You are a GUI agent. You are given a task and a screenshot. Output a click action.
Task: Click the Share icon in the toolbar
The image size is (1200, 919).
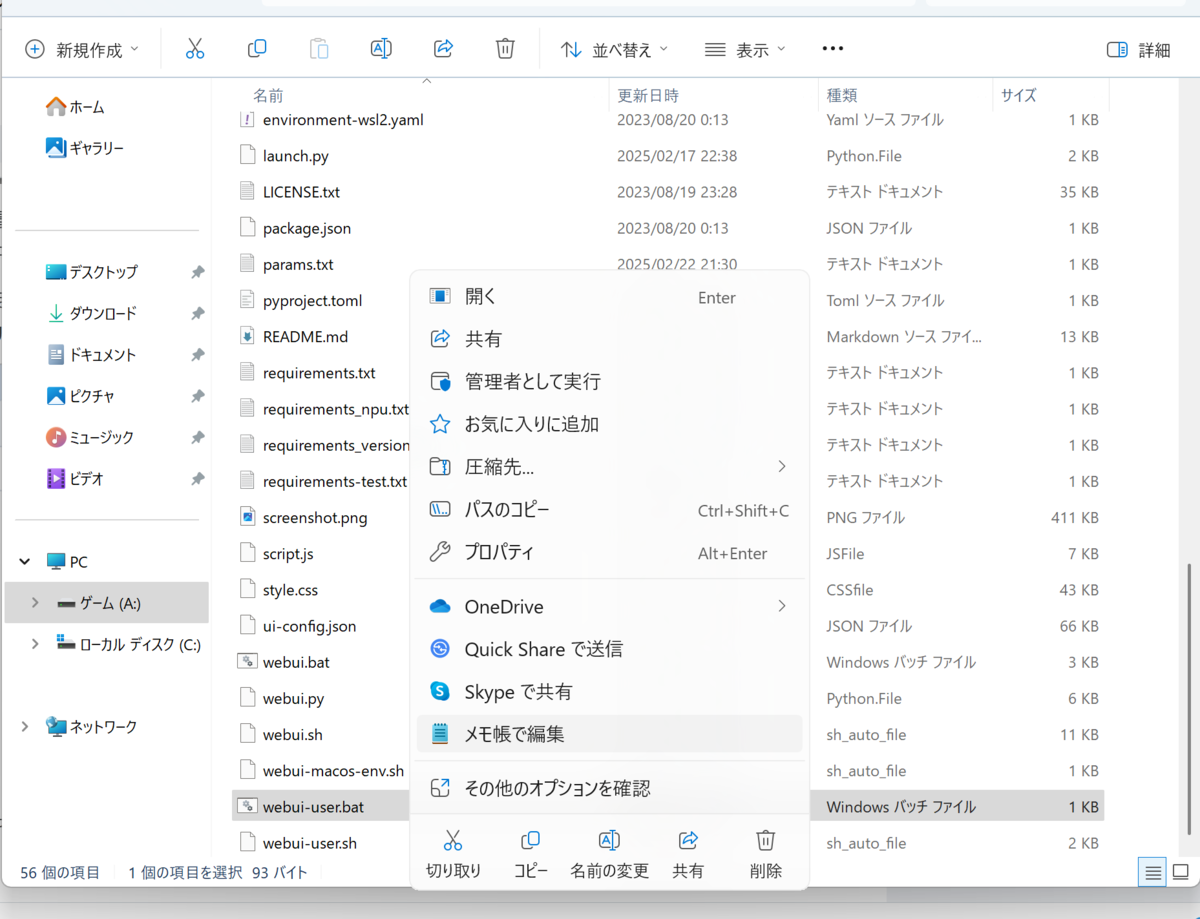point(443,47)
